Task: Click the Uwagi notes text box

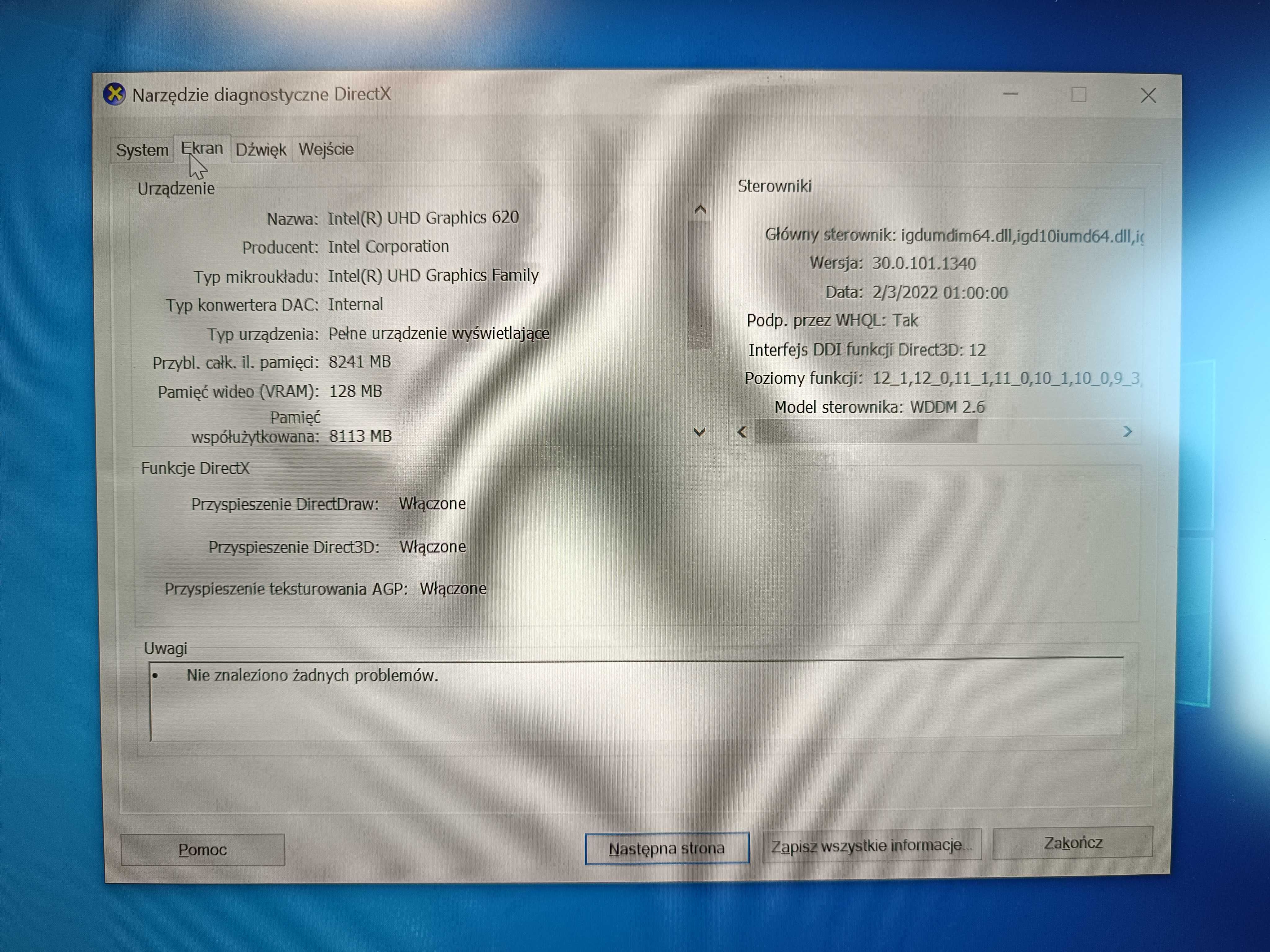Action: click(636, 699)
